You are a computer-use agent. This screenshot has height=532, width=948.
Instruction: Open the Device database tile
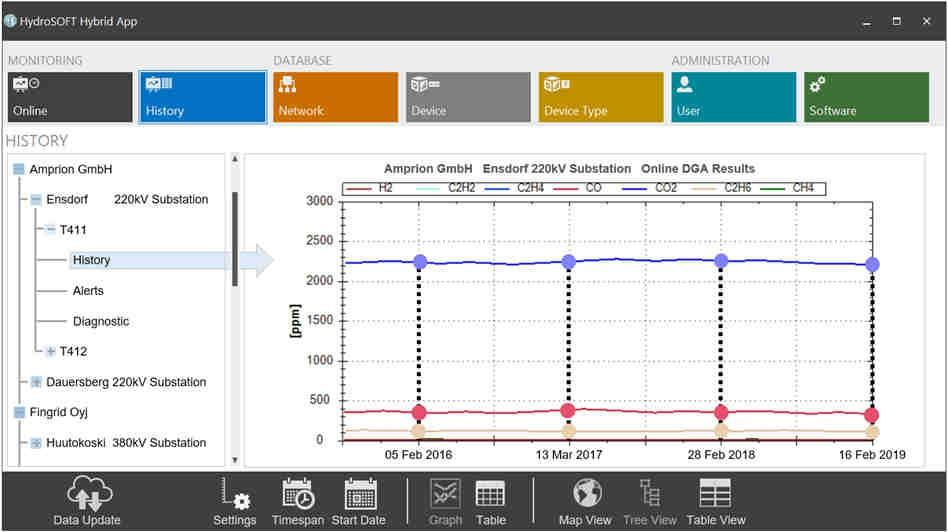pyautogui.click(x=468, y=97)
